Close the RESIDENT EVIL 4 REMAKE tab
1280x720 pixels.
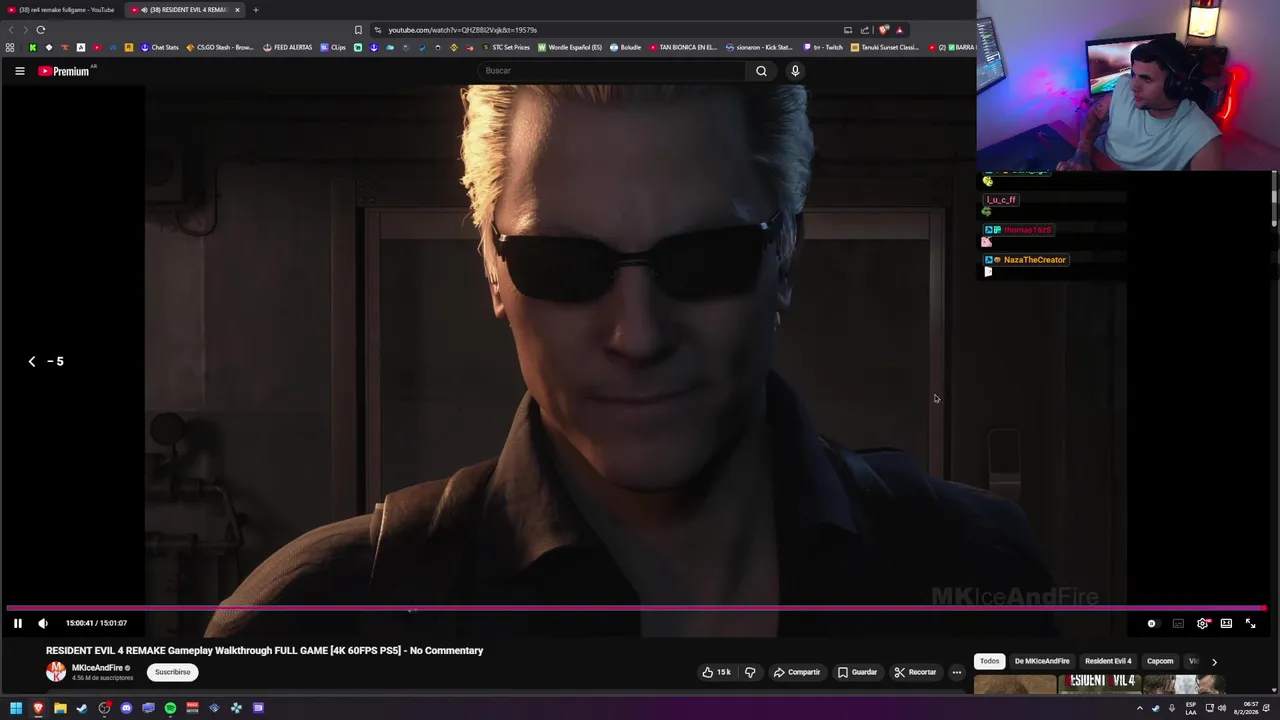click(237, 10)
